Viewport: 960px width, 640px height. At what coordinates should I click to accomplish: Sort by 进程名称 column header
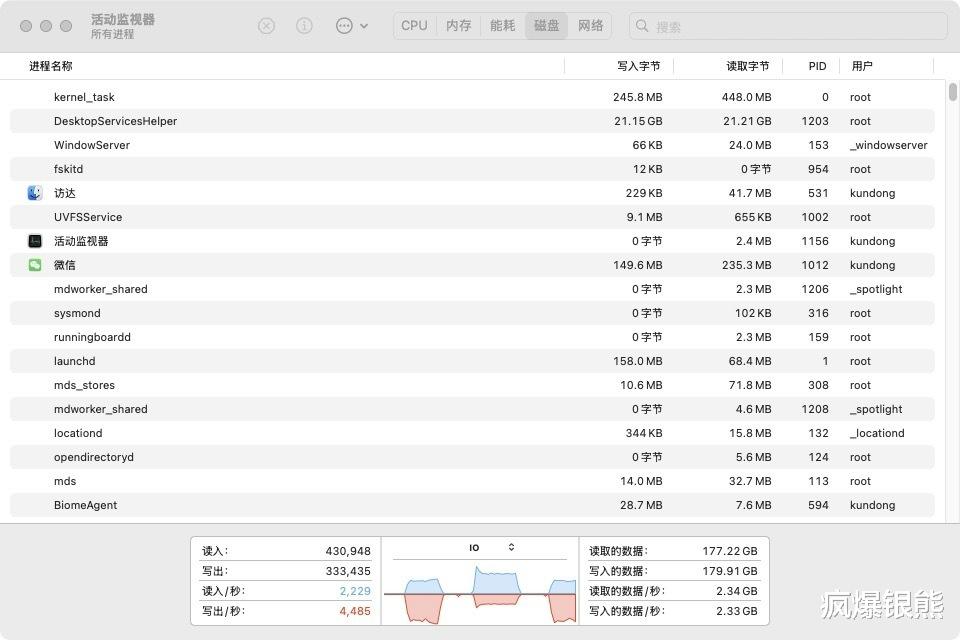click(51, 66)
